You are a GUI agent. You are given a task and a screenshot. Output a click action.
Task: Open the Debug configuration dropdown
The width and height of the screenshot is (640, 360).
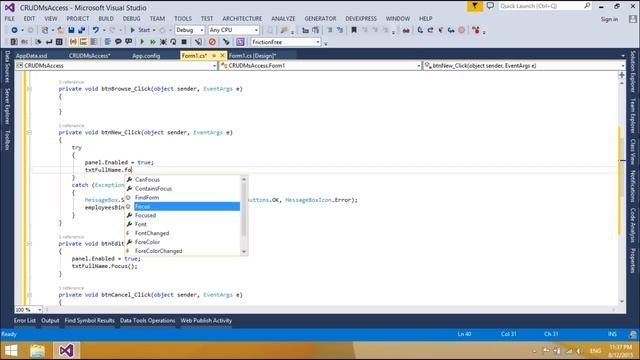(190, 30)
